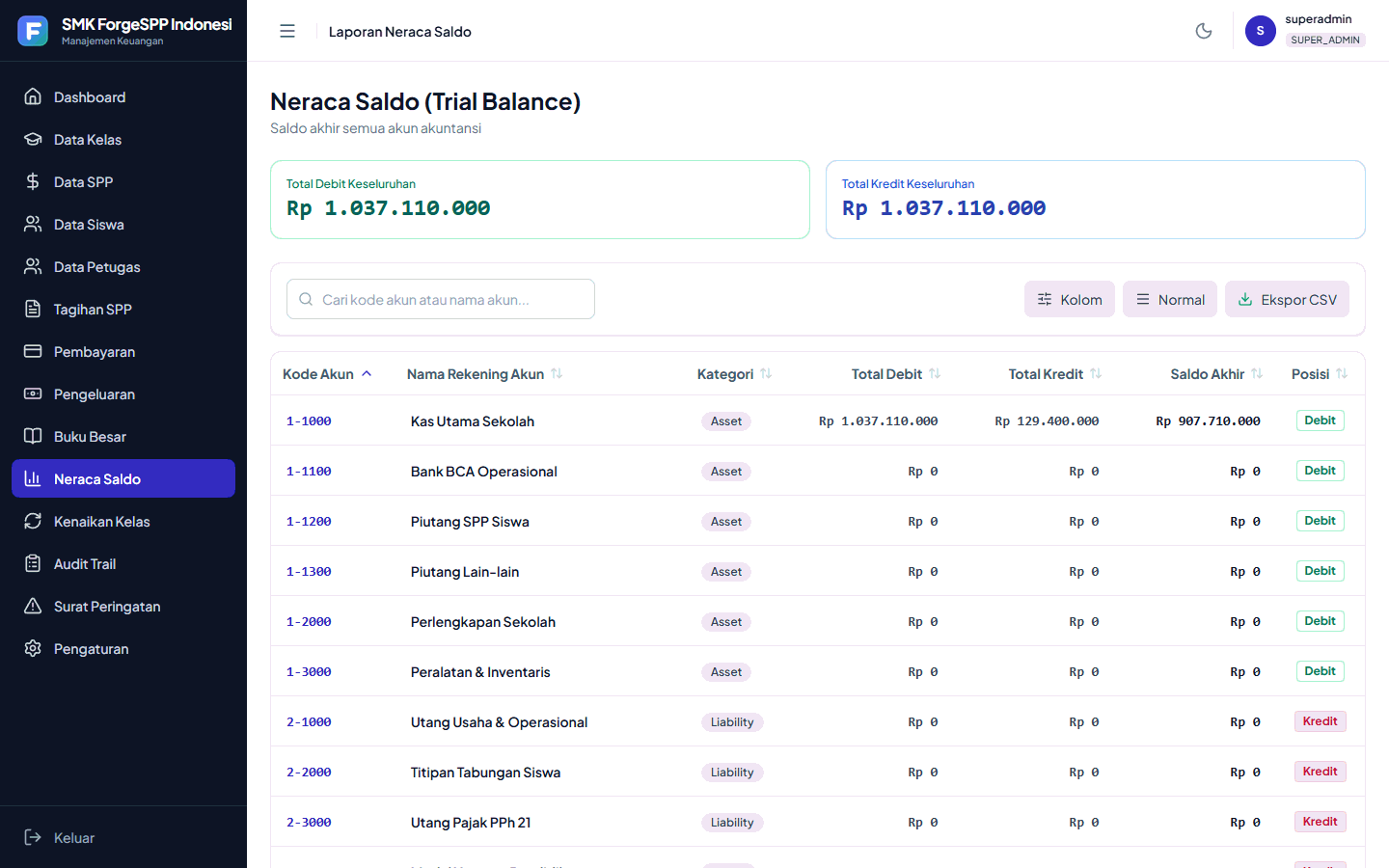
Task: Click the Pengaturan gear icon
Action: 33,648
